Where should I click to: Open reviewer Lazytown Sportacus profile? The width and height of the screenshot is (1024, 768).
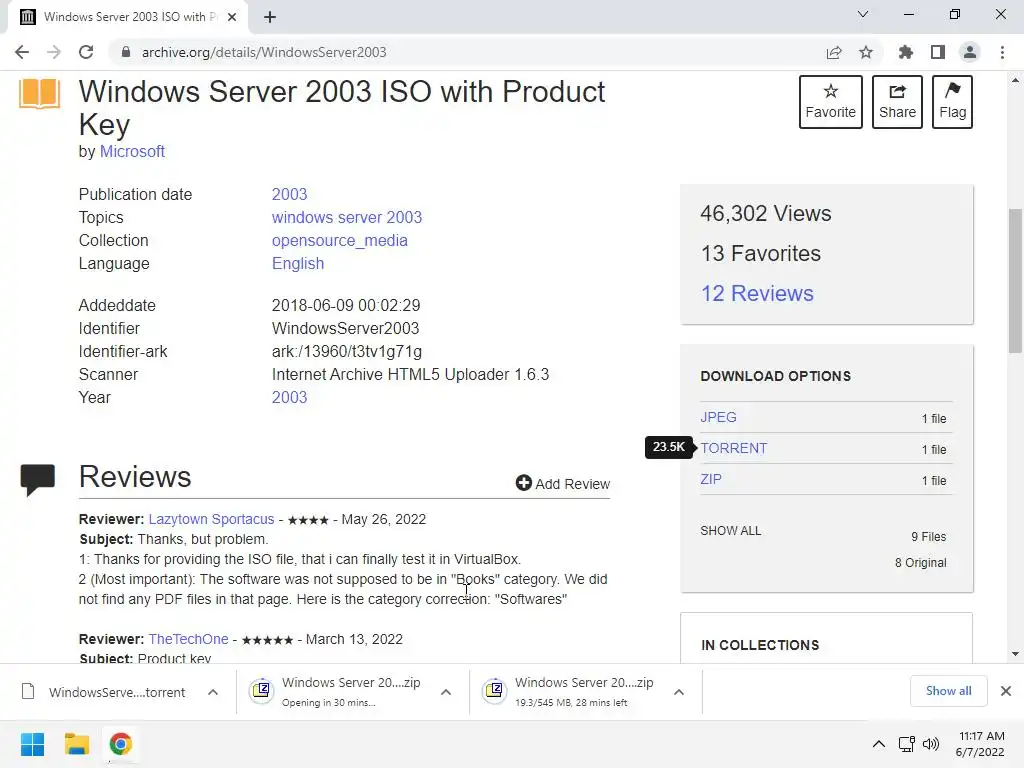pos(211,519)
